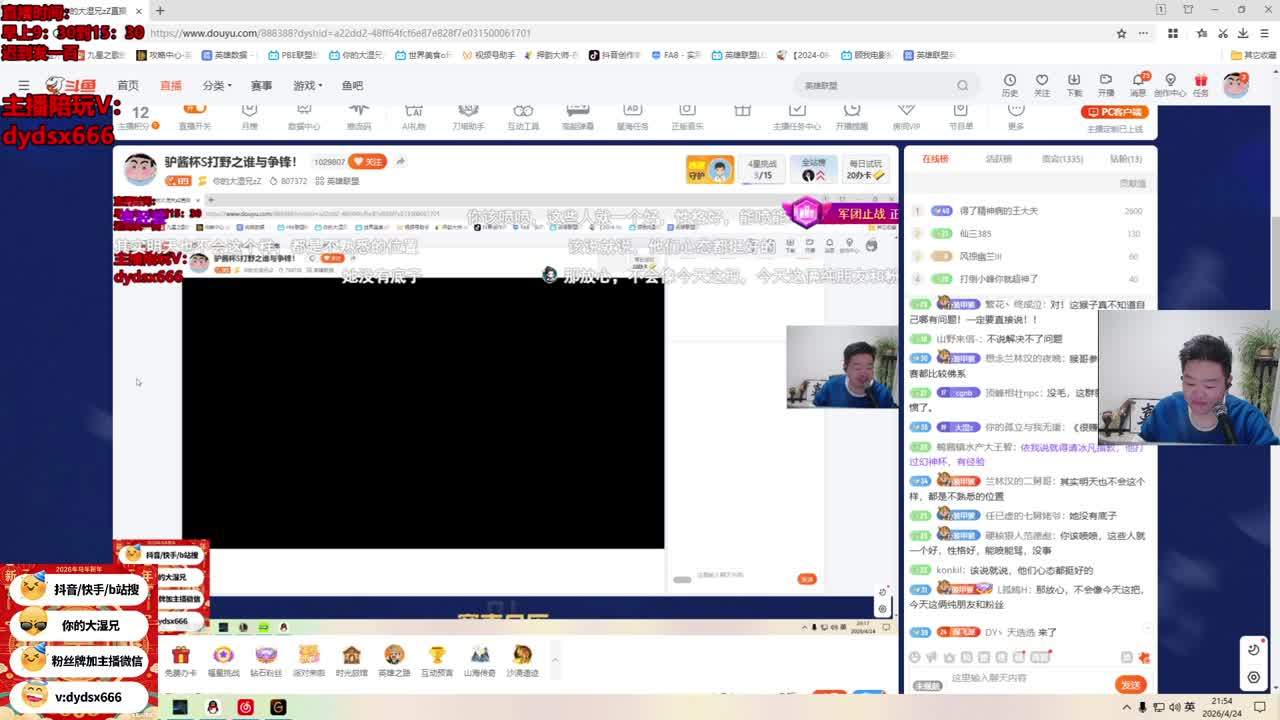
Task: Open the 时光旅馆 house icon
Action: tap(351, 659)
